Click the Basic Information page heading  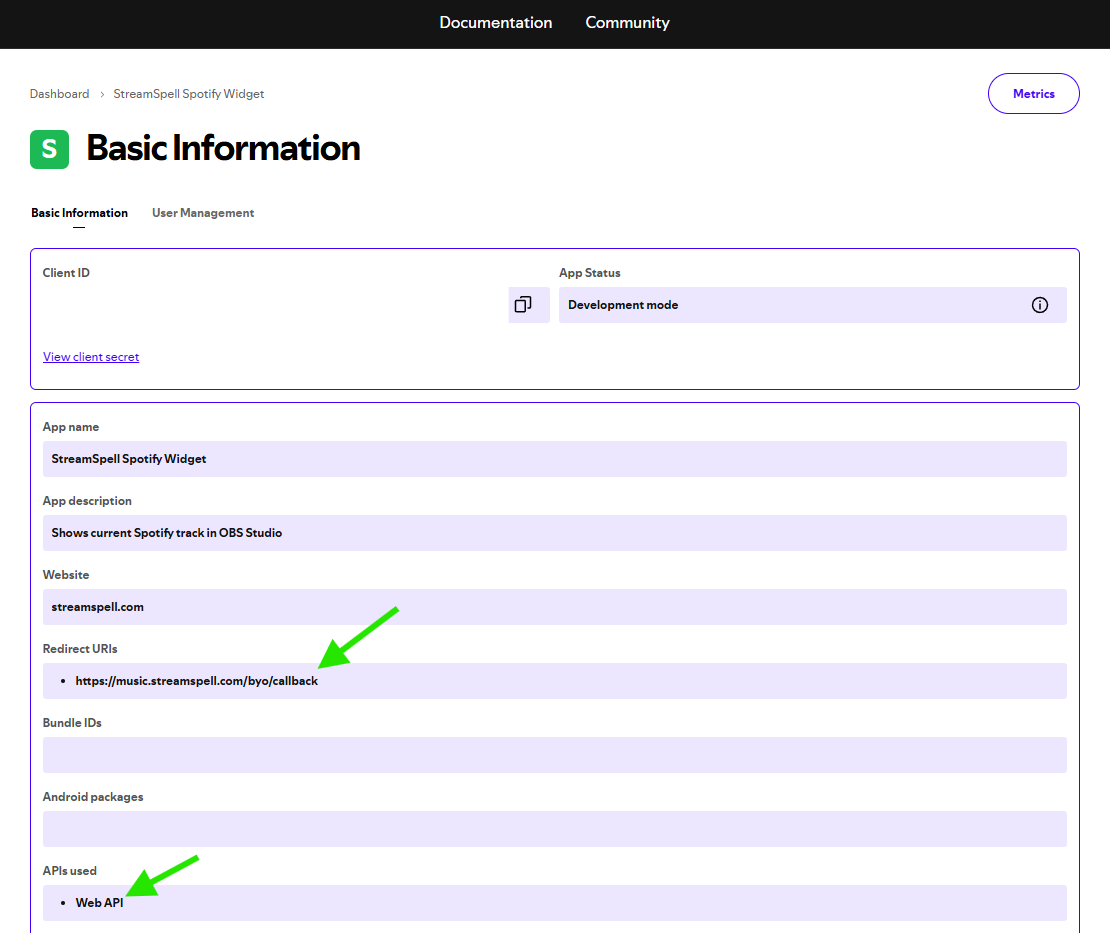pyautogui.click(x=223, y=149)
